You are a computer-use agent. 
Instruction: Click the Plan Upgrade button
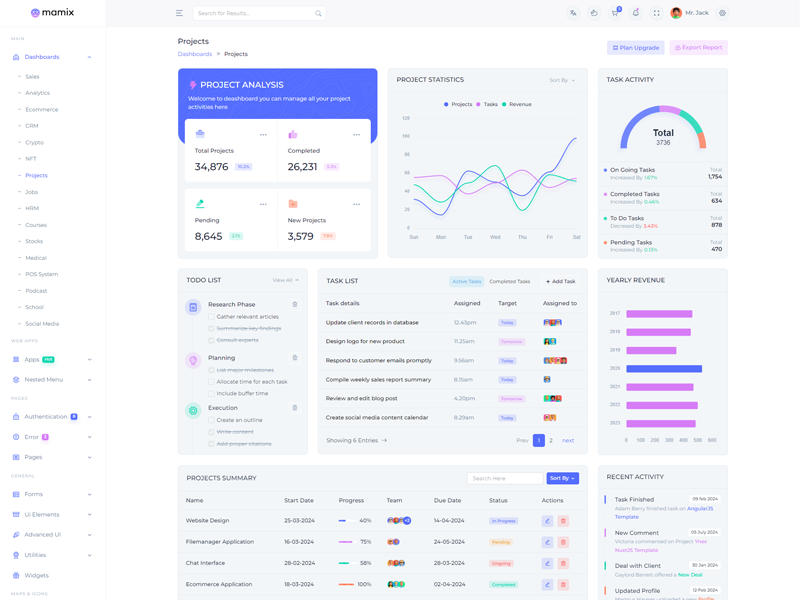click(x=635, y=47)
